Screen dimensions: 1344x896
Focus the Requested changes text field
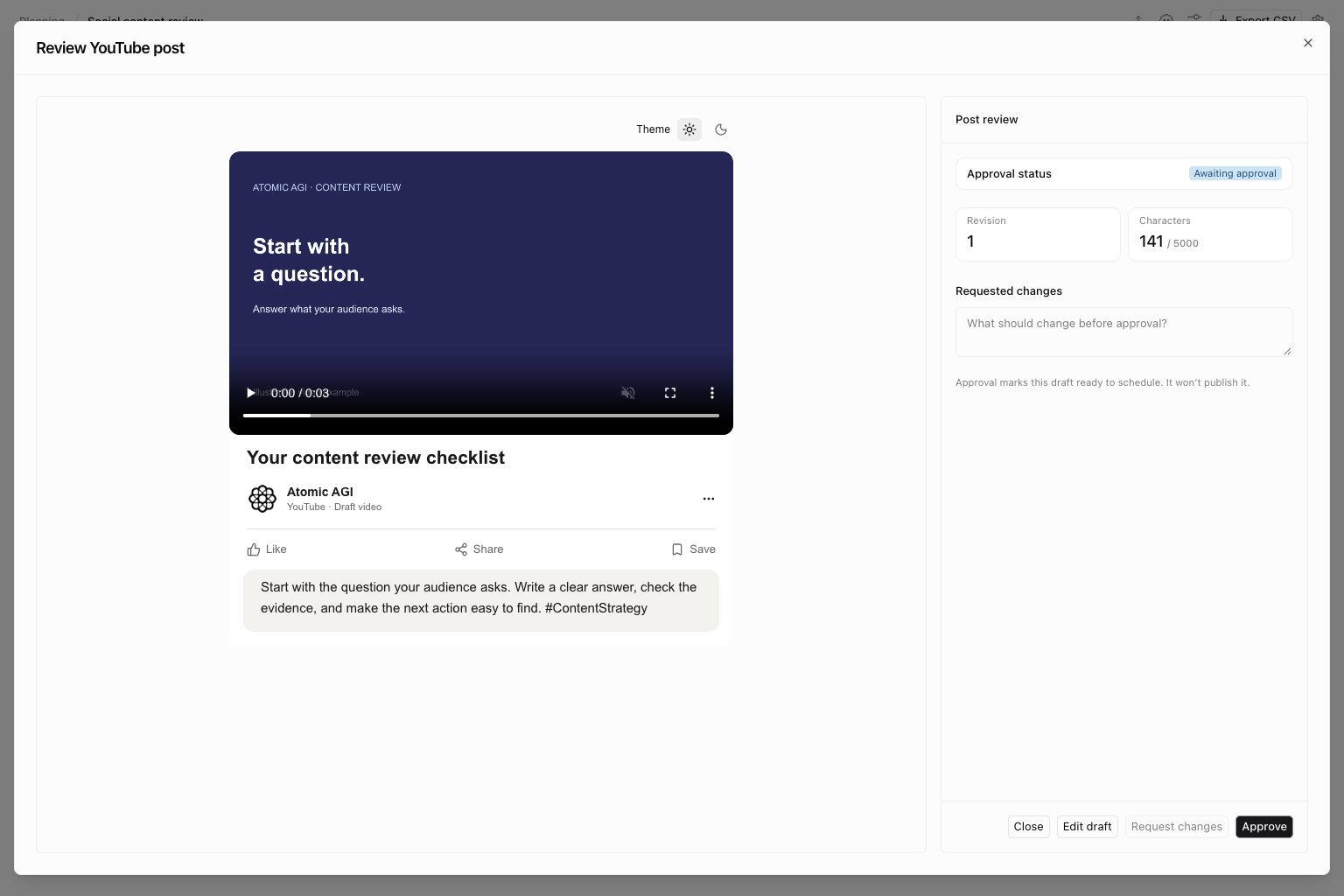point(1124,332)
